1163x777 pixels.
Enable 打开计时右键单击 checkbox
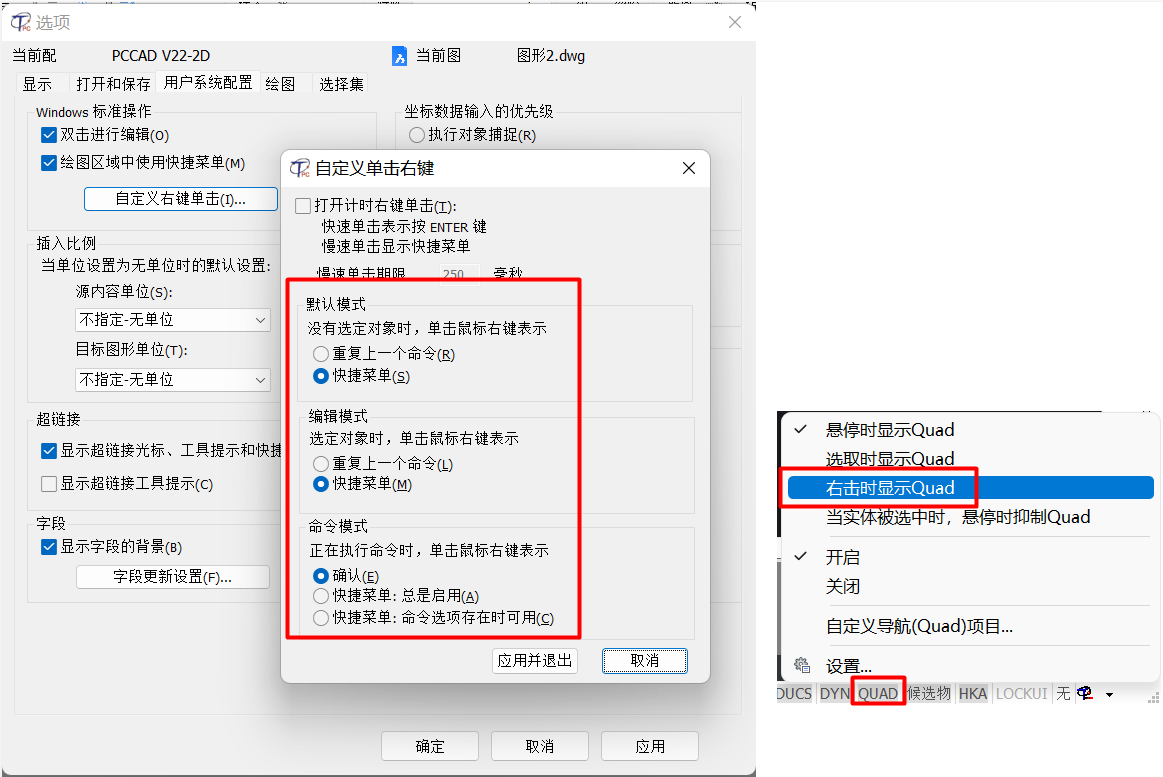pyautogui.click(x=303, y=205)
